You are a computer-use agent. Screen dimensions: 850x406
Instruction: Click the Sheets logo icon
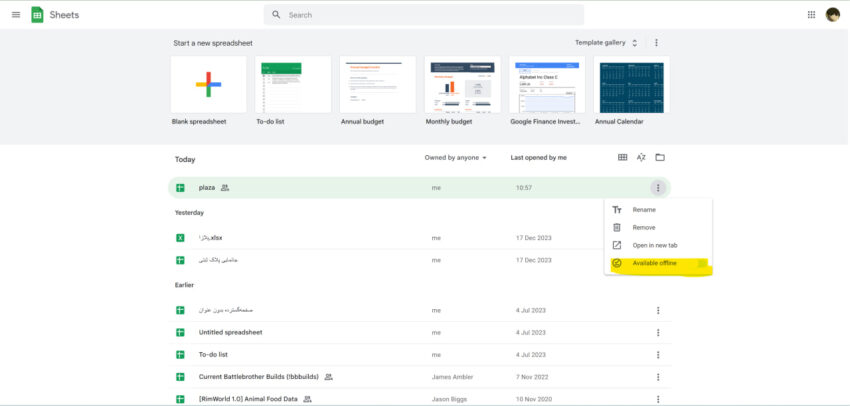(37, 15)
